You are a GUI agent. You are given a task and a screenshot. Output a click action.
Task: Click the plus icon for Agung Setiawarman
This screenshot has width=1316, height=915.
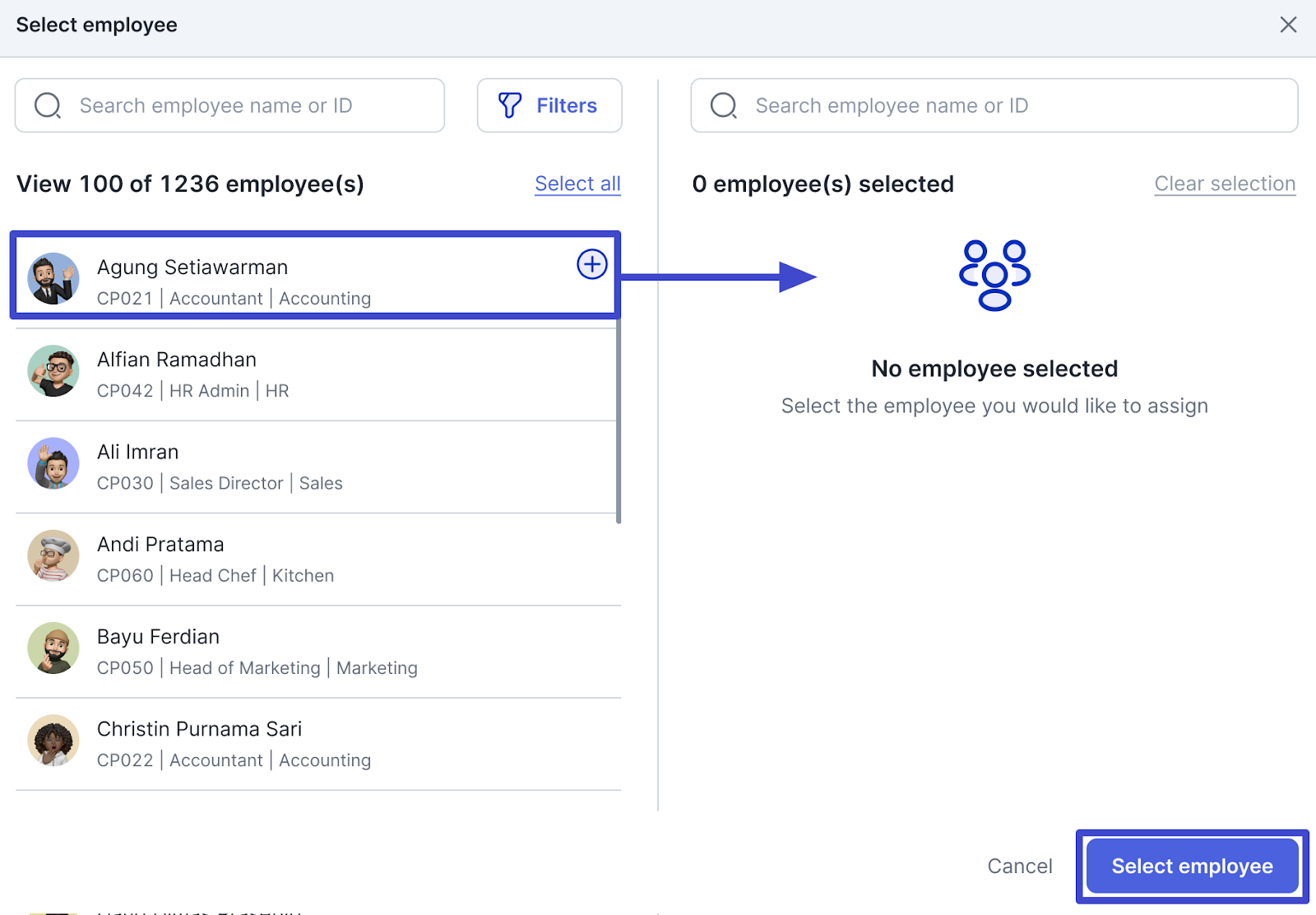tap(592, 264)
